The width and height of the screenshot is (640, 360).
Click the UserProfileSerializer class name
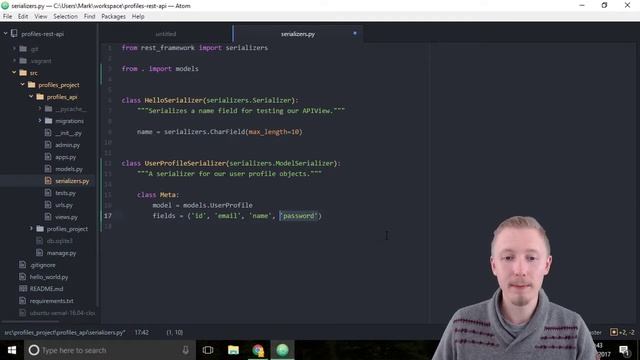coord(185,163)
